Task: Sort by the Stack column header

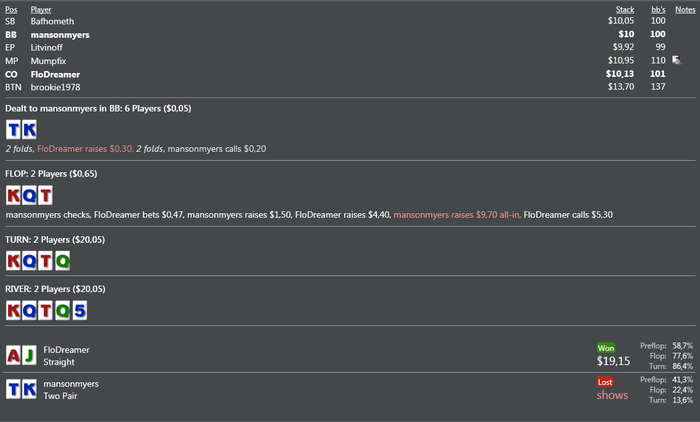Action: tap(624, 9)
